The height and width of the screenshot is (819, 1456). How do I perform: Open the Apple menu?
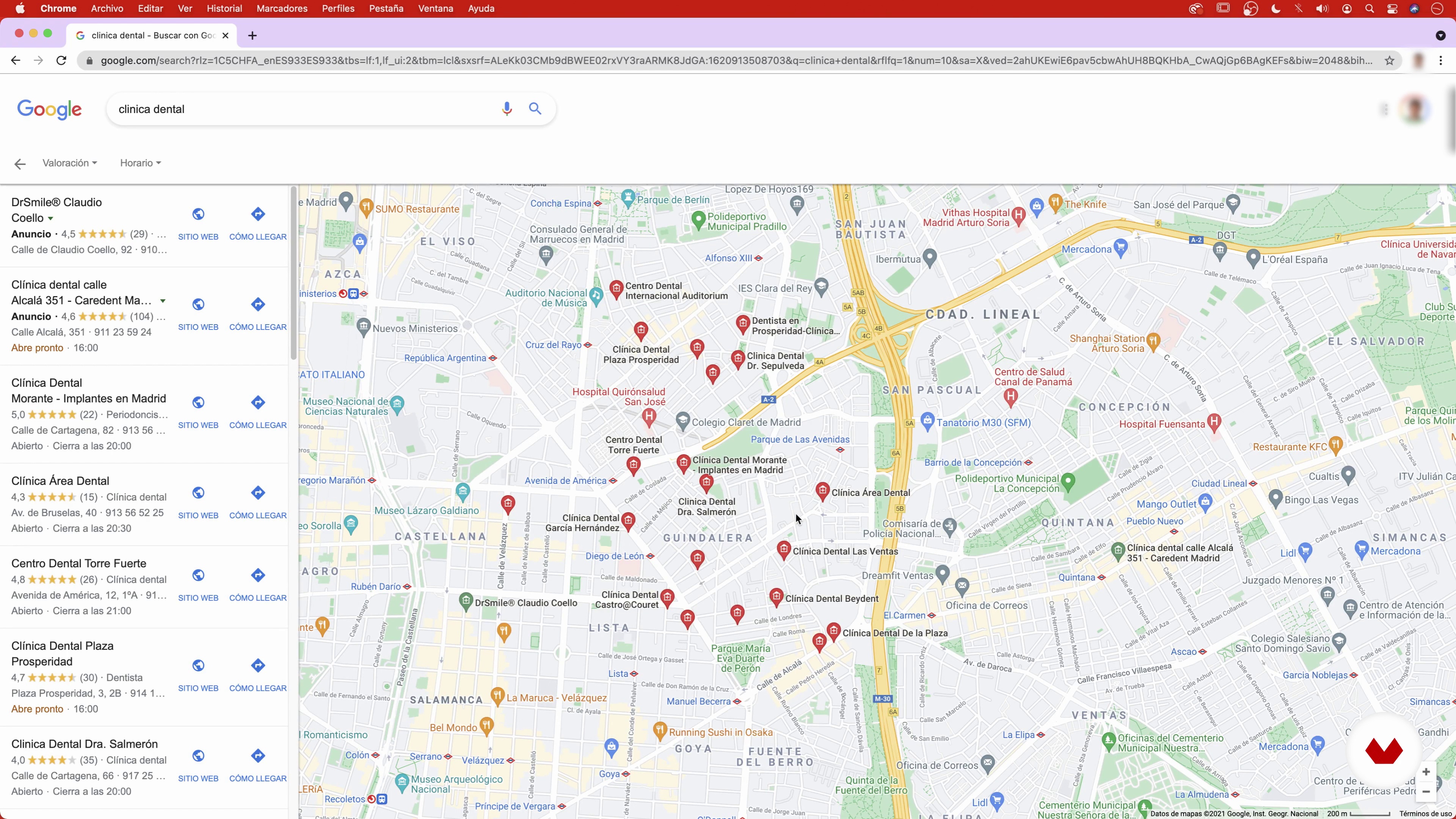pyautogui.click(x=20, y=8)
